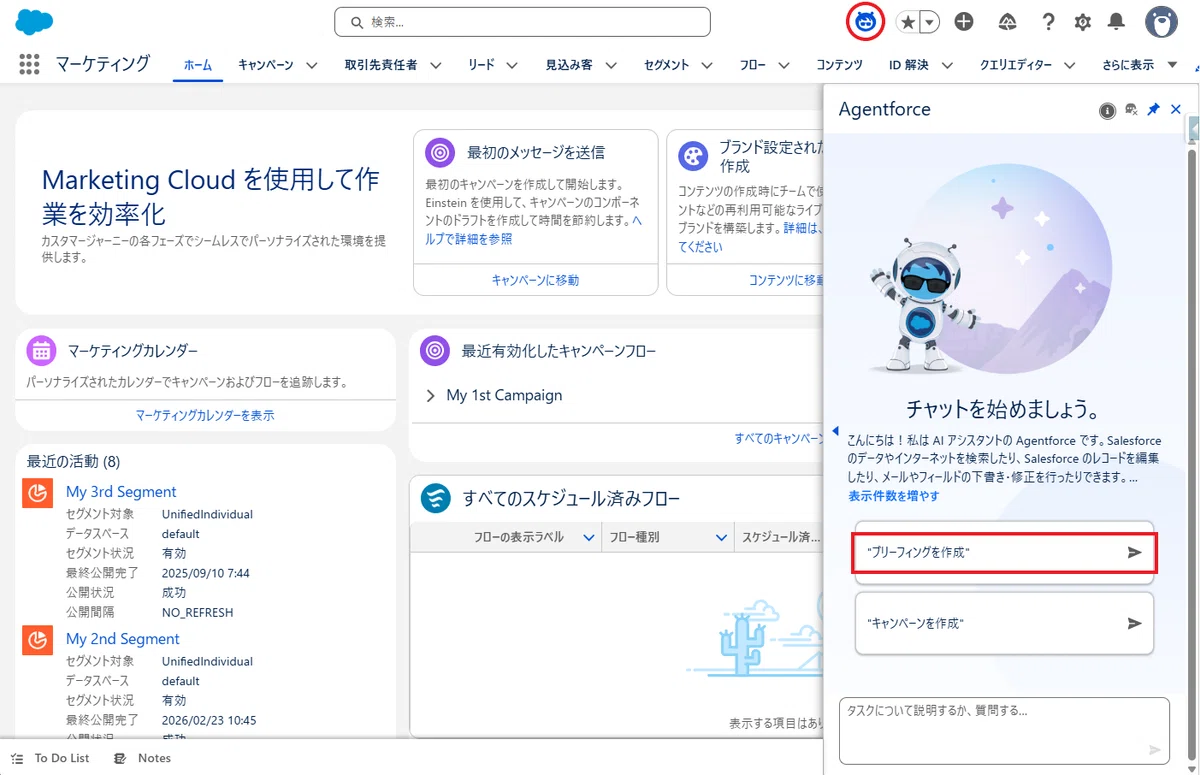Viewport: 1200px width, 775px height.
Task: Click the global 検索 search field
Action: (x=522, y=22)
